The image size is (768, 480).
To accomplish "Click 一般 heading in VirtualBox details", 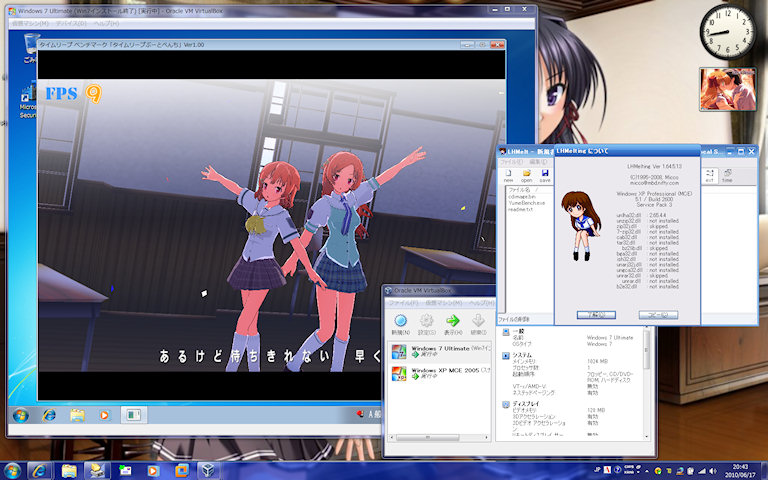I will tap(518, 332).
